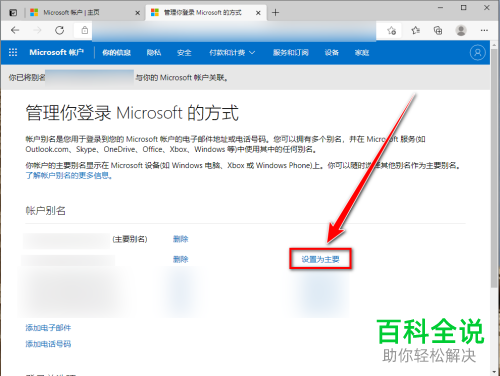Minimize the browser window
Image resolution: width=500 pixels, height=376 pixels.
point(440,8)
